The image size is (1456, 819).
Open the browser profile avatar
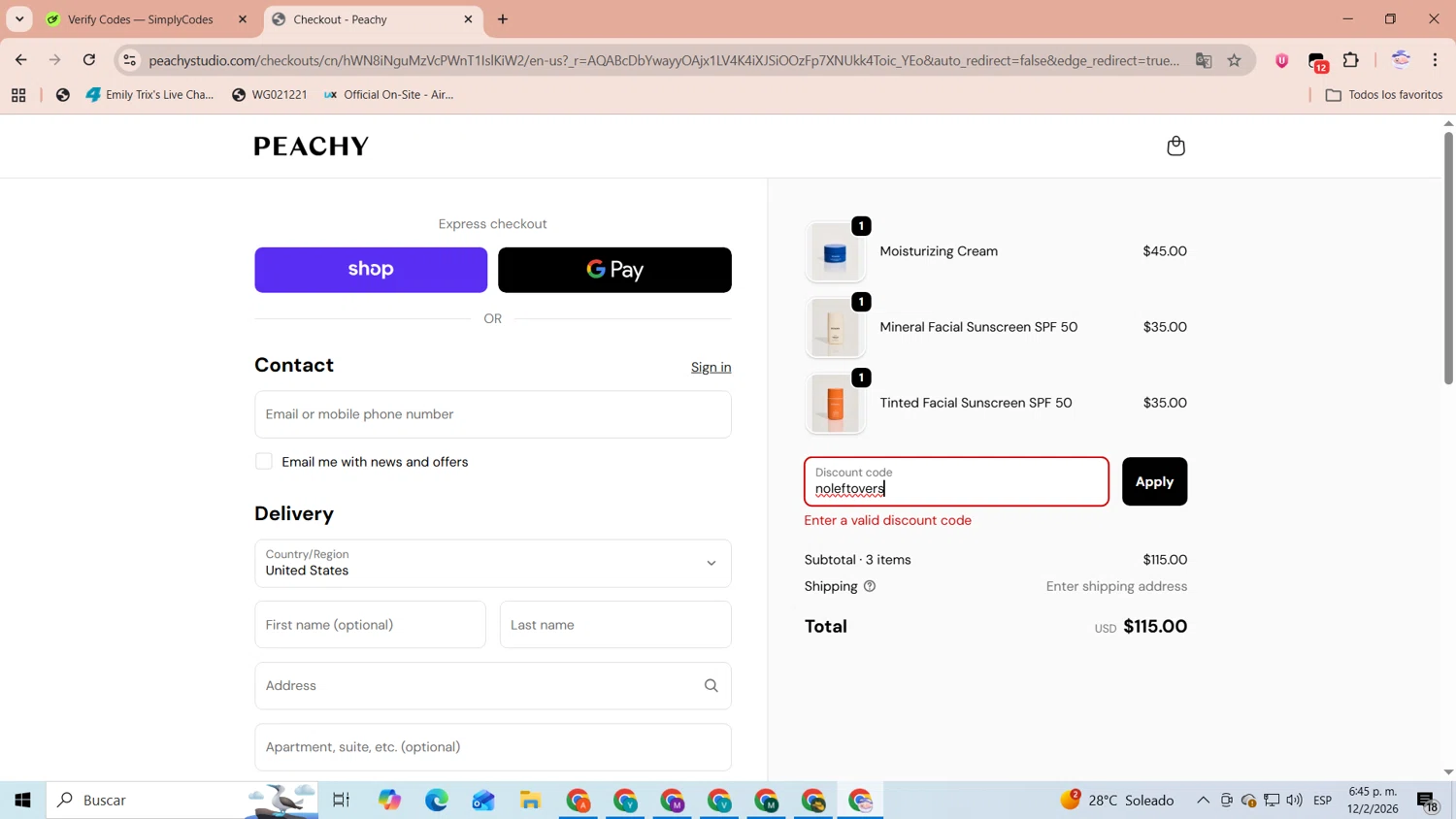(1401, 60)
